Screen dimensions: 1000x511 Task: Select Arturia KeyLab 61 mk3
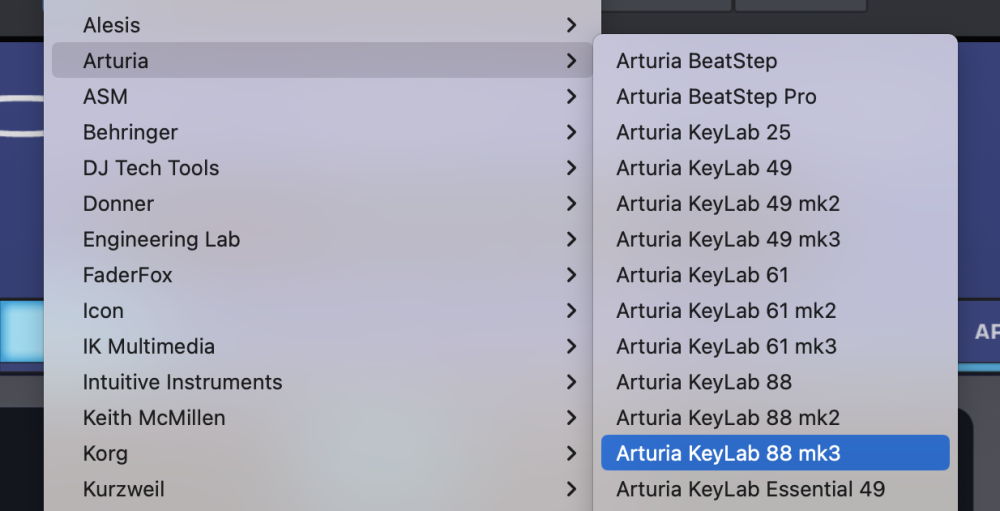pyautogui.click(x=726, y=347)
